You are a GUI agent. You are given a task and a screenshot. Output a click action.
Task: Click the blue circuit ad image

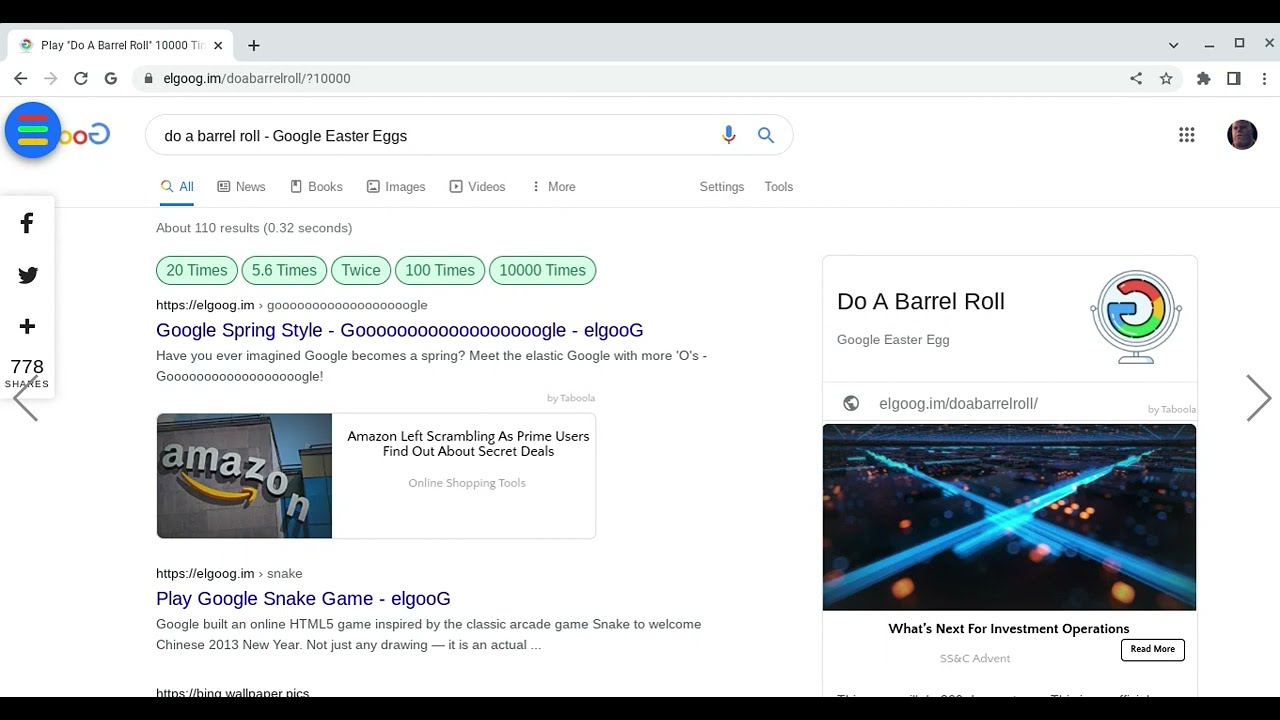[x=1009, y=517]
